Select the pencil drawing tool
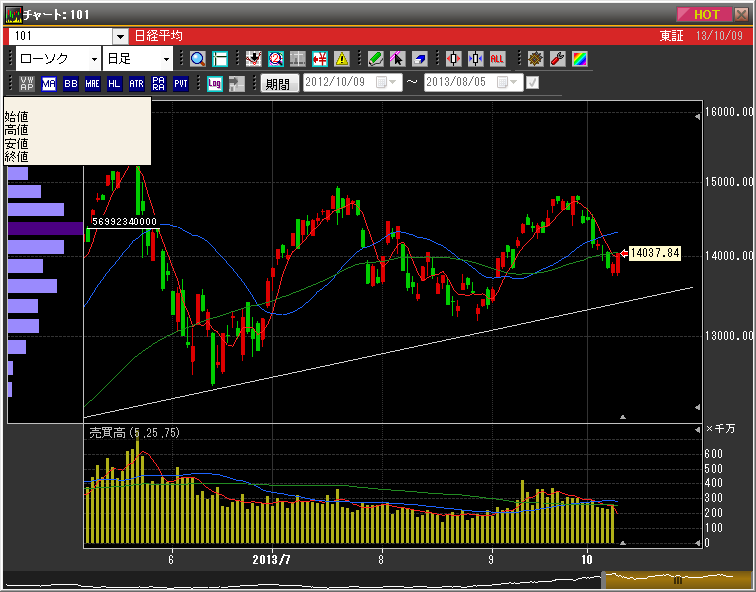Viewport: 756px width, 592px height. click(x=375, y=59)
